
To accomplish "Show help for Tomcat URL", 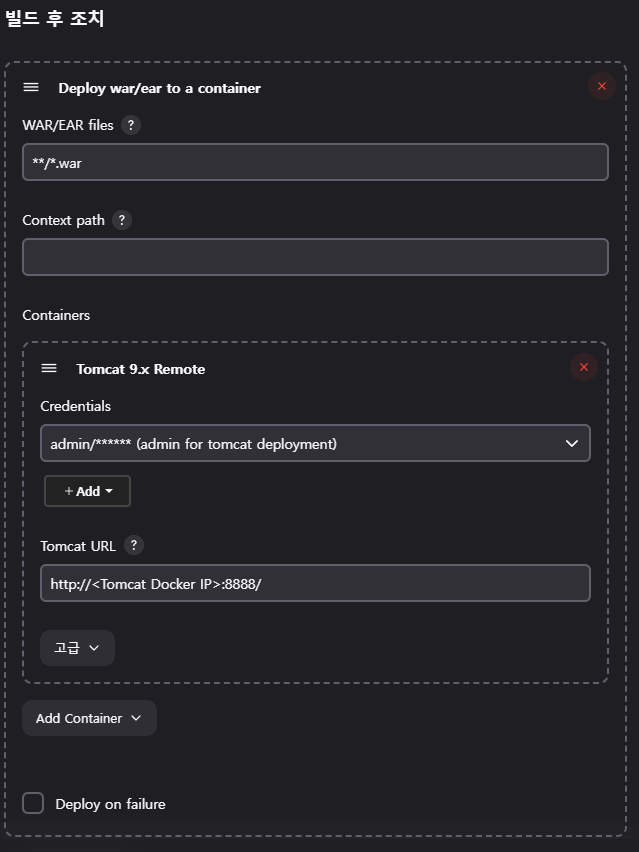I will pos(134,545).
